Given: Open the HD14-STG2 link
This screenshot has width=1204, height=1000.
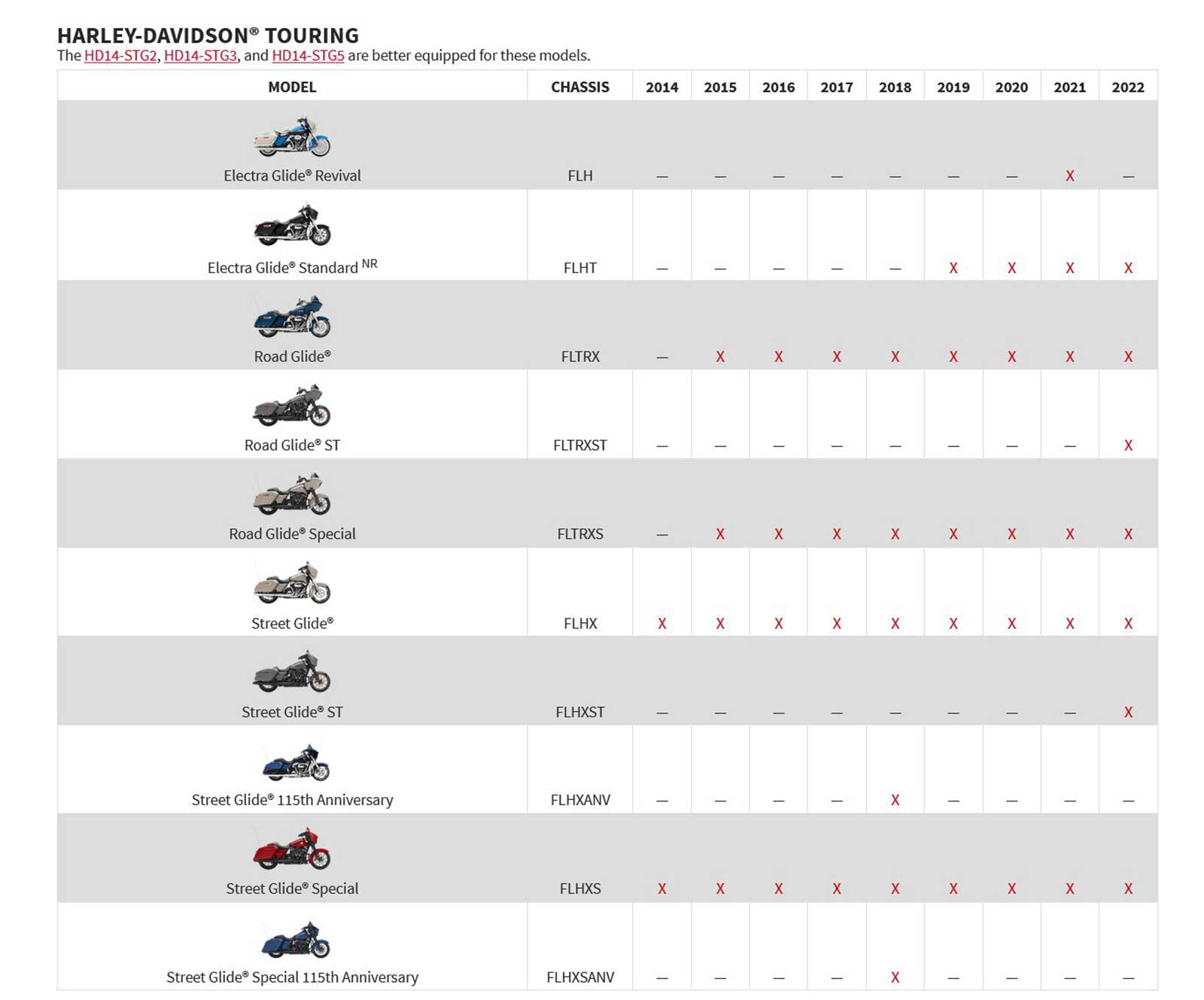Looking at the screenshot, I should (120, 56).
